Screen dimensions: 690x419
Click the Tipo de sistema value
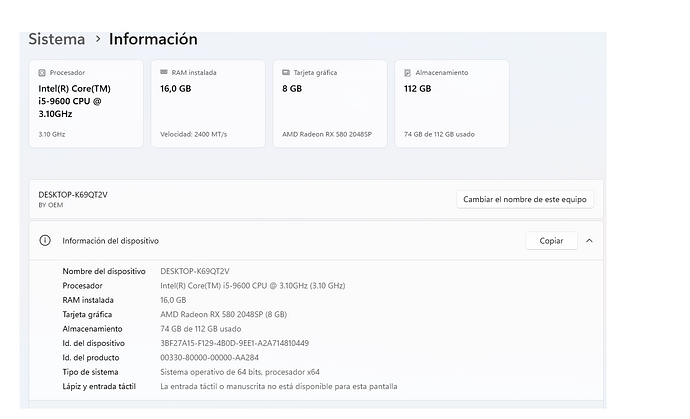[240, 372]
